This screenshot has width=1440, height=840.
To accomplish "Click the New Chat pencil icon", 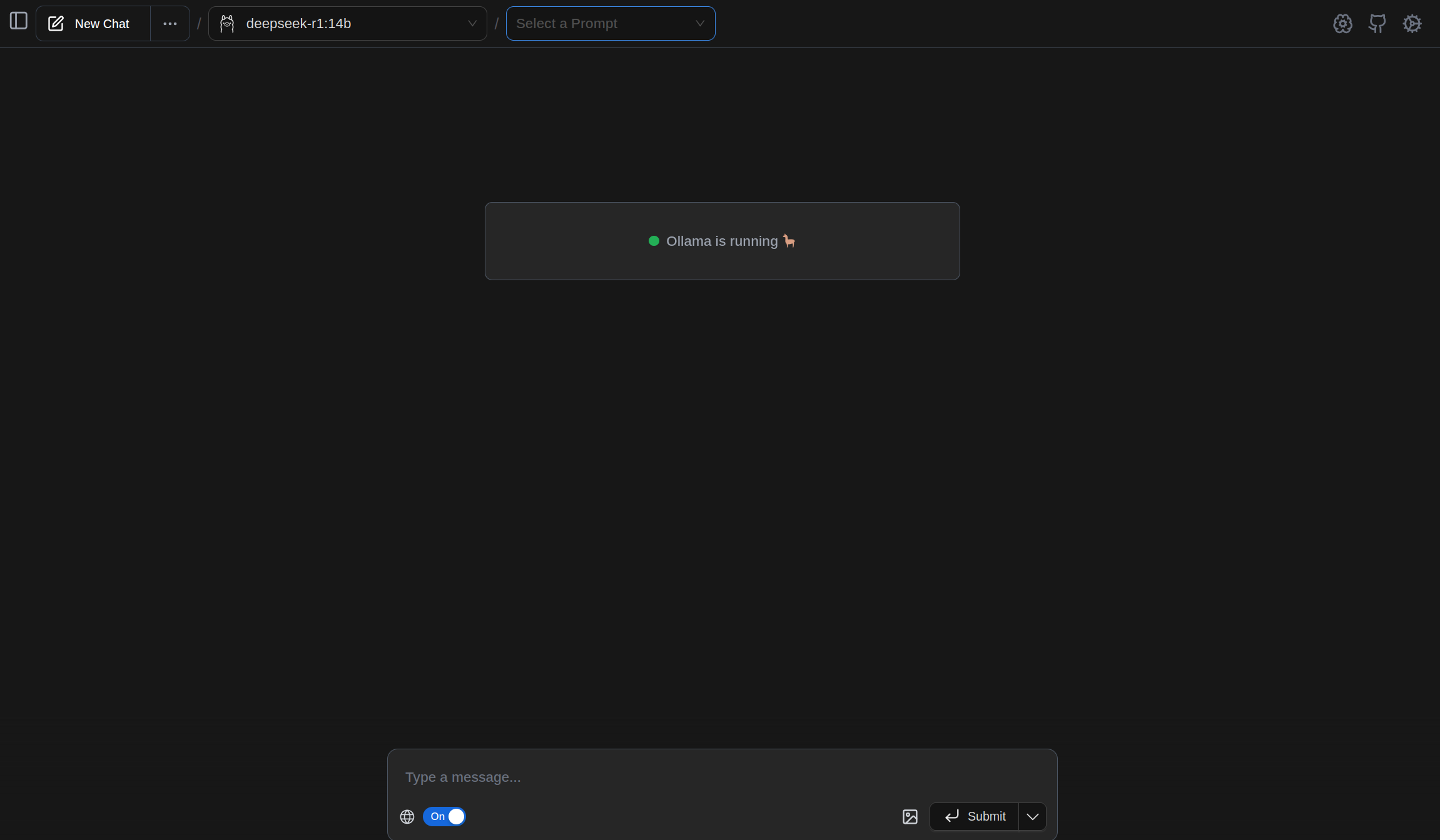I will click(x=56, y=23).
